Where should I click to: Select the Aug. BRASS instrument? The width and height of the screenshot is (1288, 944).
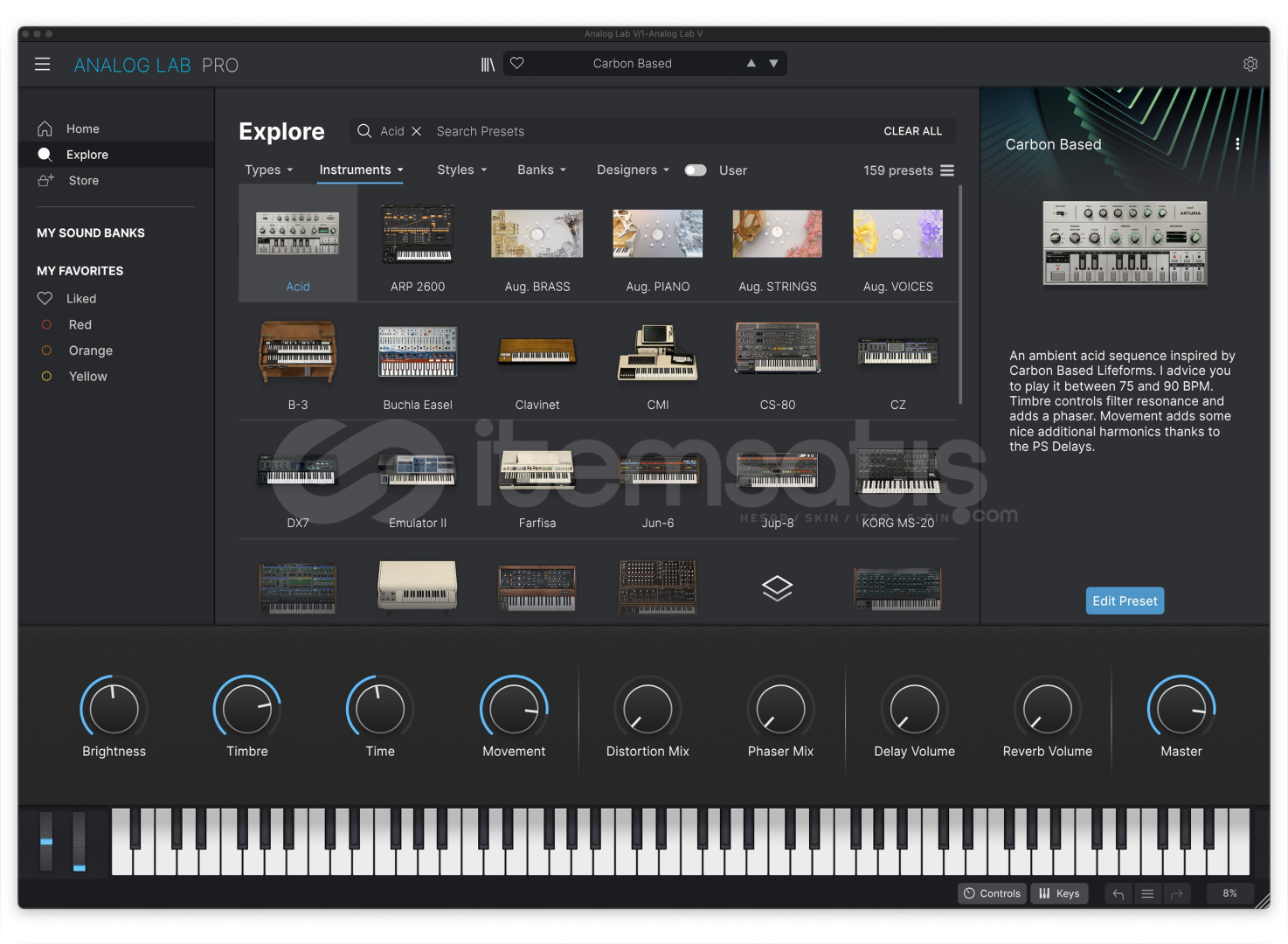click(x=537, y=245)
